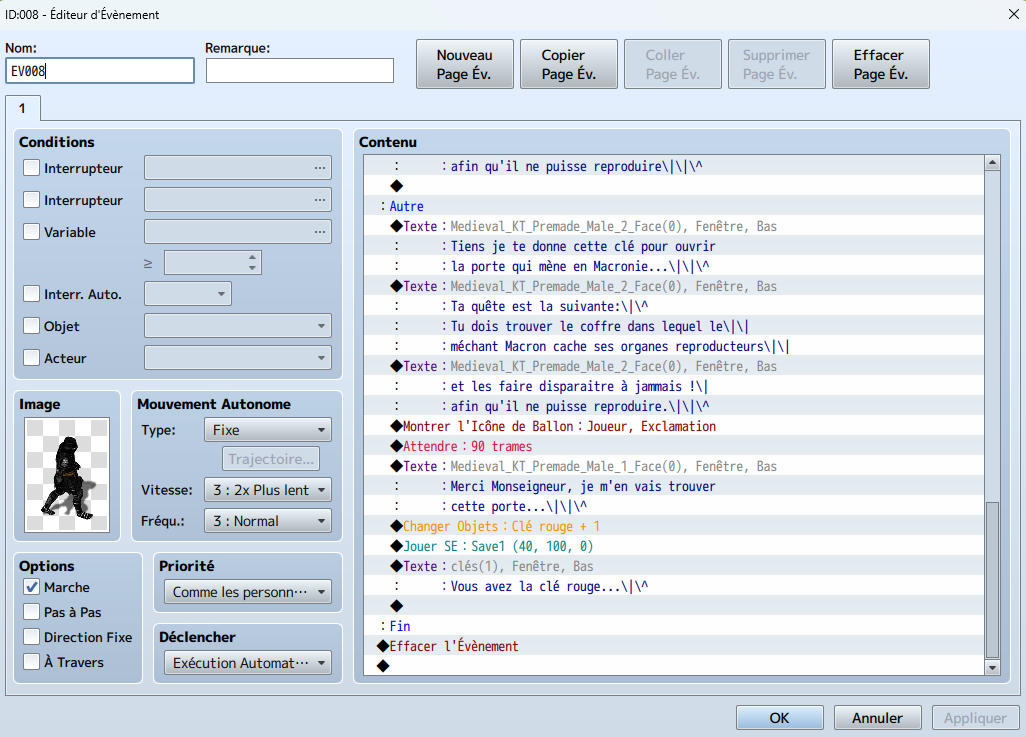Confirm with the OK button
The height and width of the screenshot is (737, 1026).
[779, 718]
